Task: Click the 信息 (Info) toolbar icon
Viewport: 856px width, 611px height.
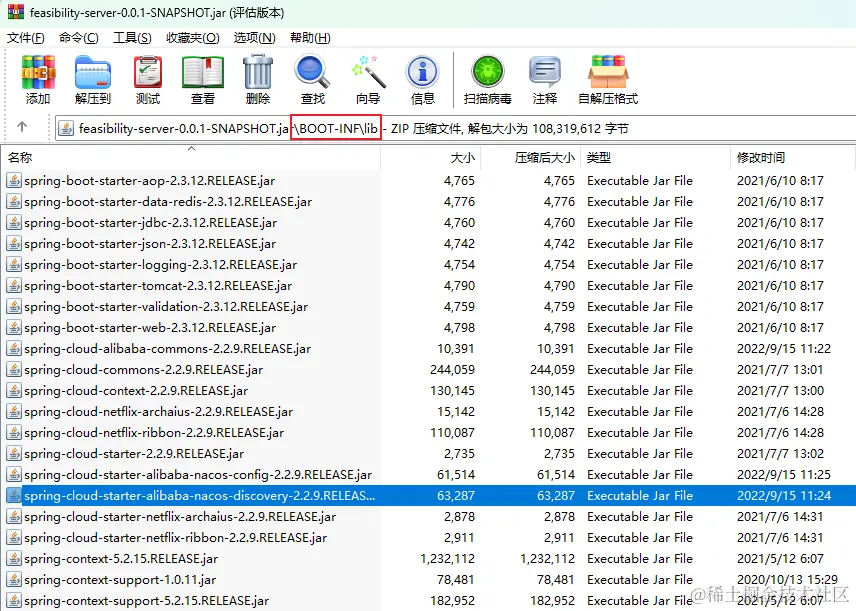Action: pos(422,72)
